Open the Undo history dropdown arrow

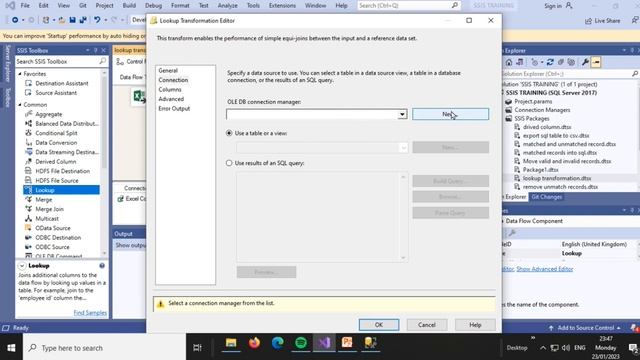coord(105,20)
